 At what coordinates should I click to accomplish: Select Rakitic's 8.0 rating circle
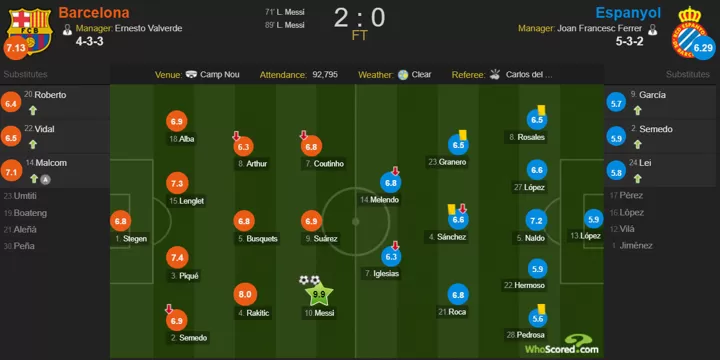pos(245,295)
